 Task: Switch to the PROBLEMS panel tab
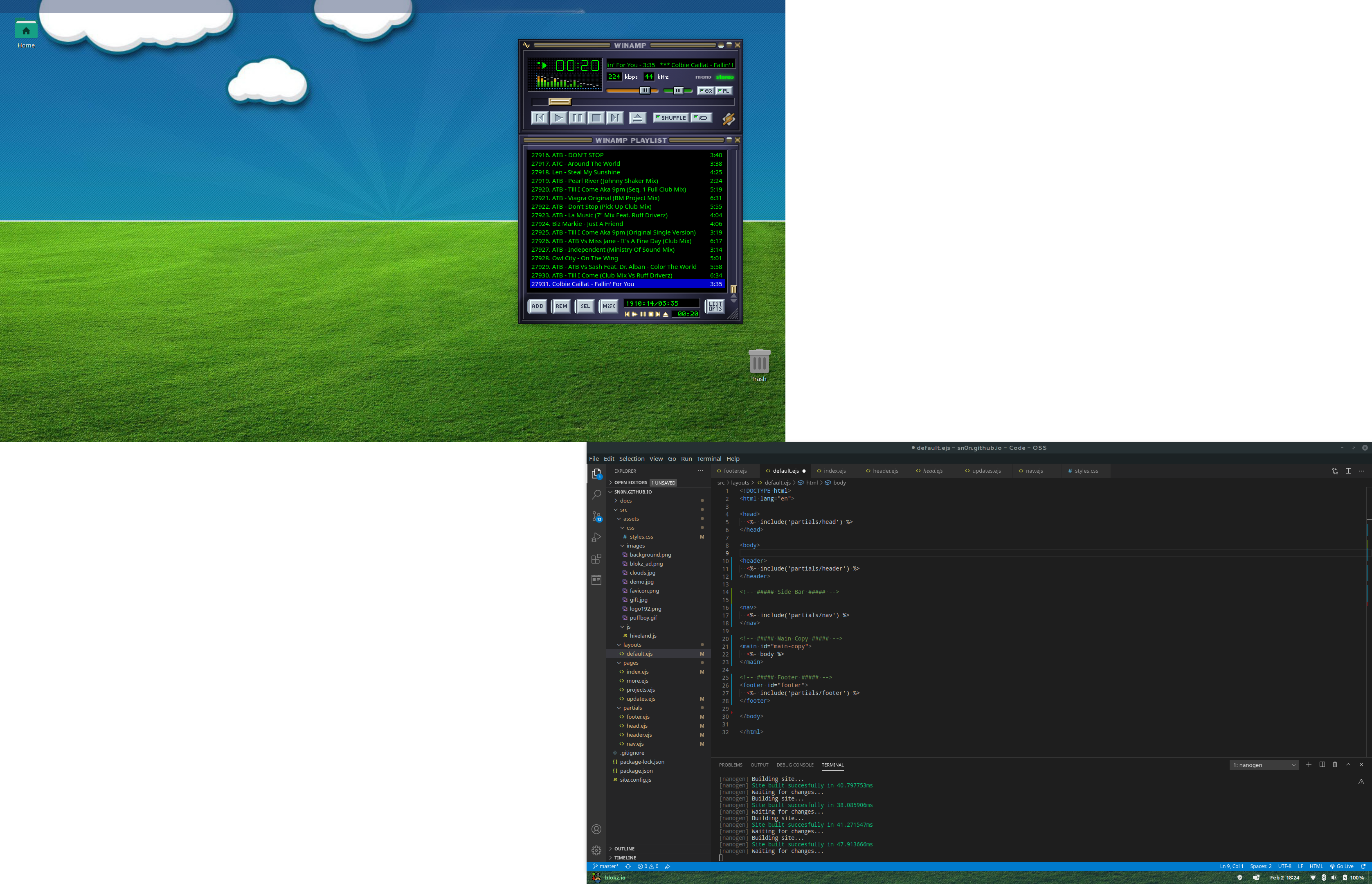(730, 764)
